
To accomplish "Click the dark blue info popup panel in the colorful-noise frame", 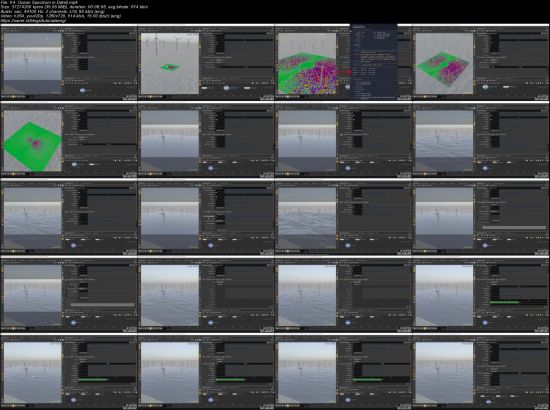I will [374, 62].
